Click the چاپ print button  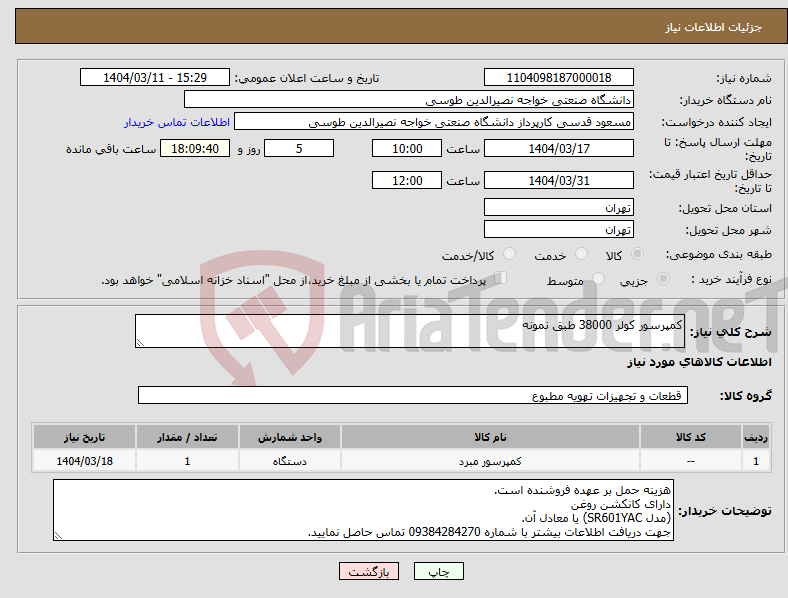click(x=438, y=571)
